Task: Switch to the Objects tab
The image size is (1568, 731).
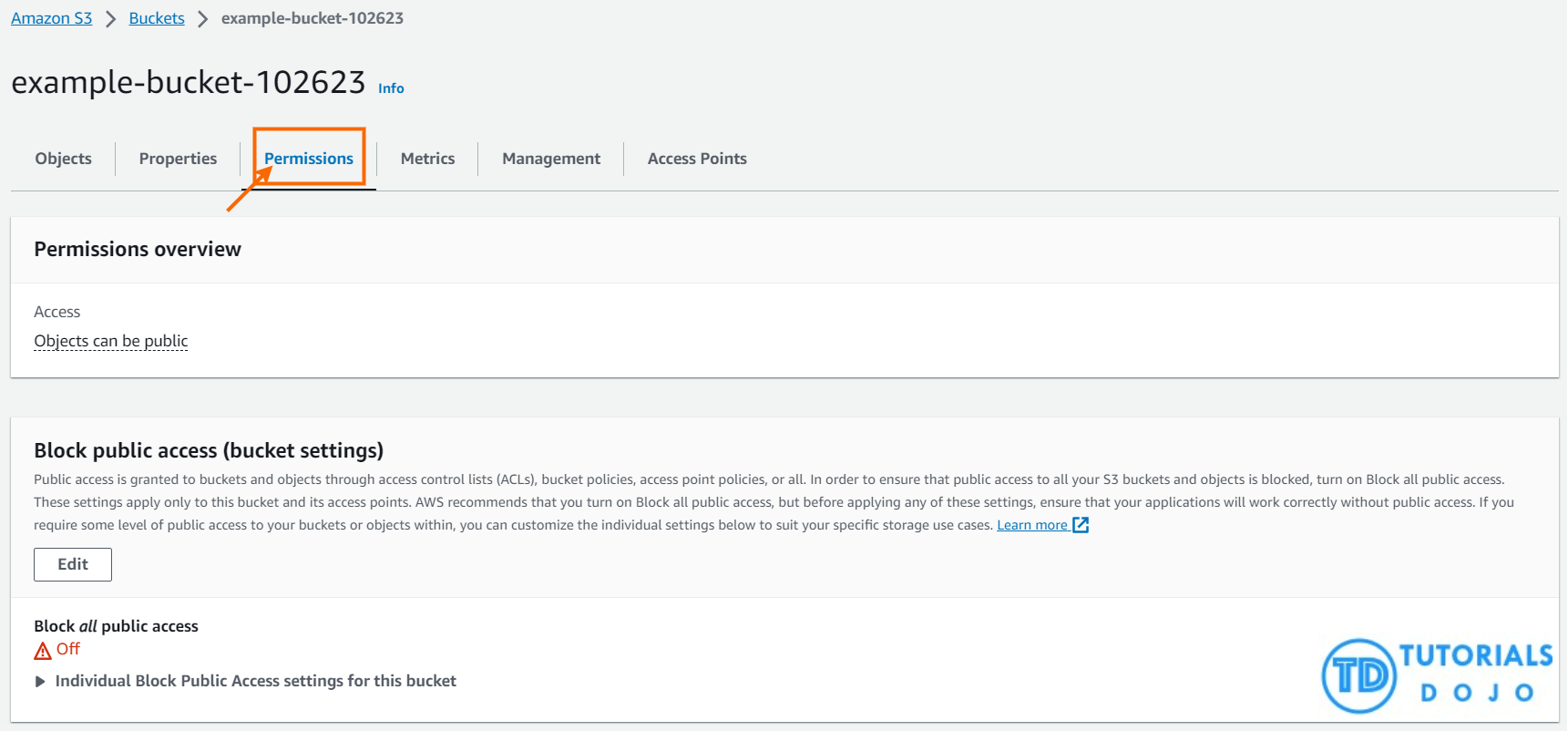Action: coord(63,159)
